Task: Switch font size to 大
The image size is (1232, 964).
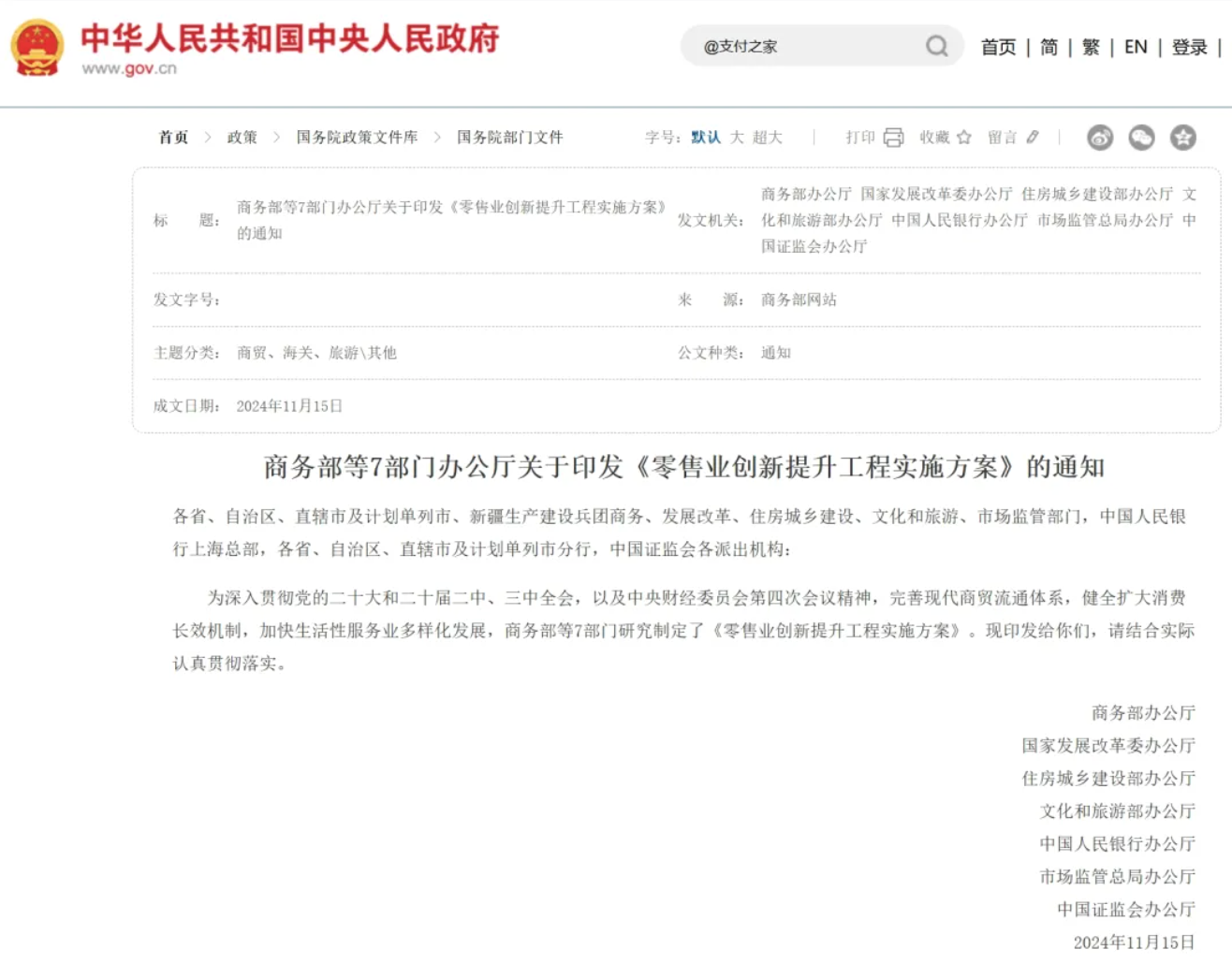Action: (737, 138)
